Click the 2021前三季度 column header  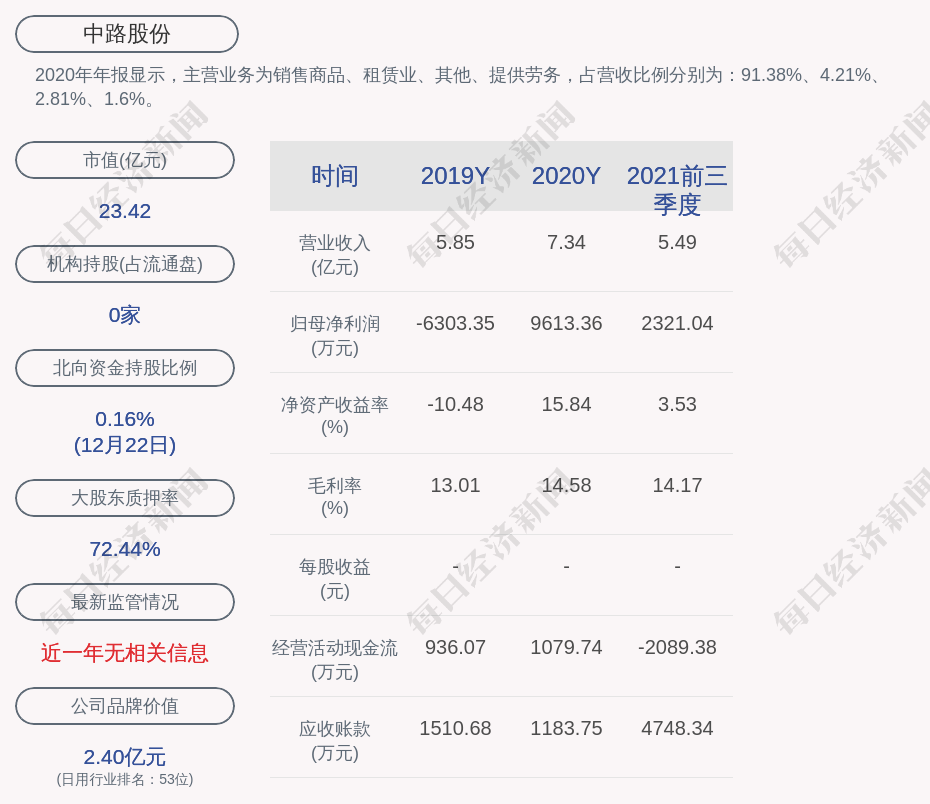point(677,189)
